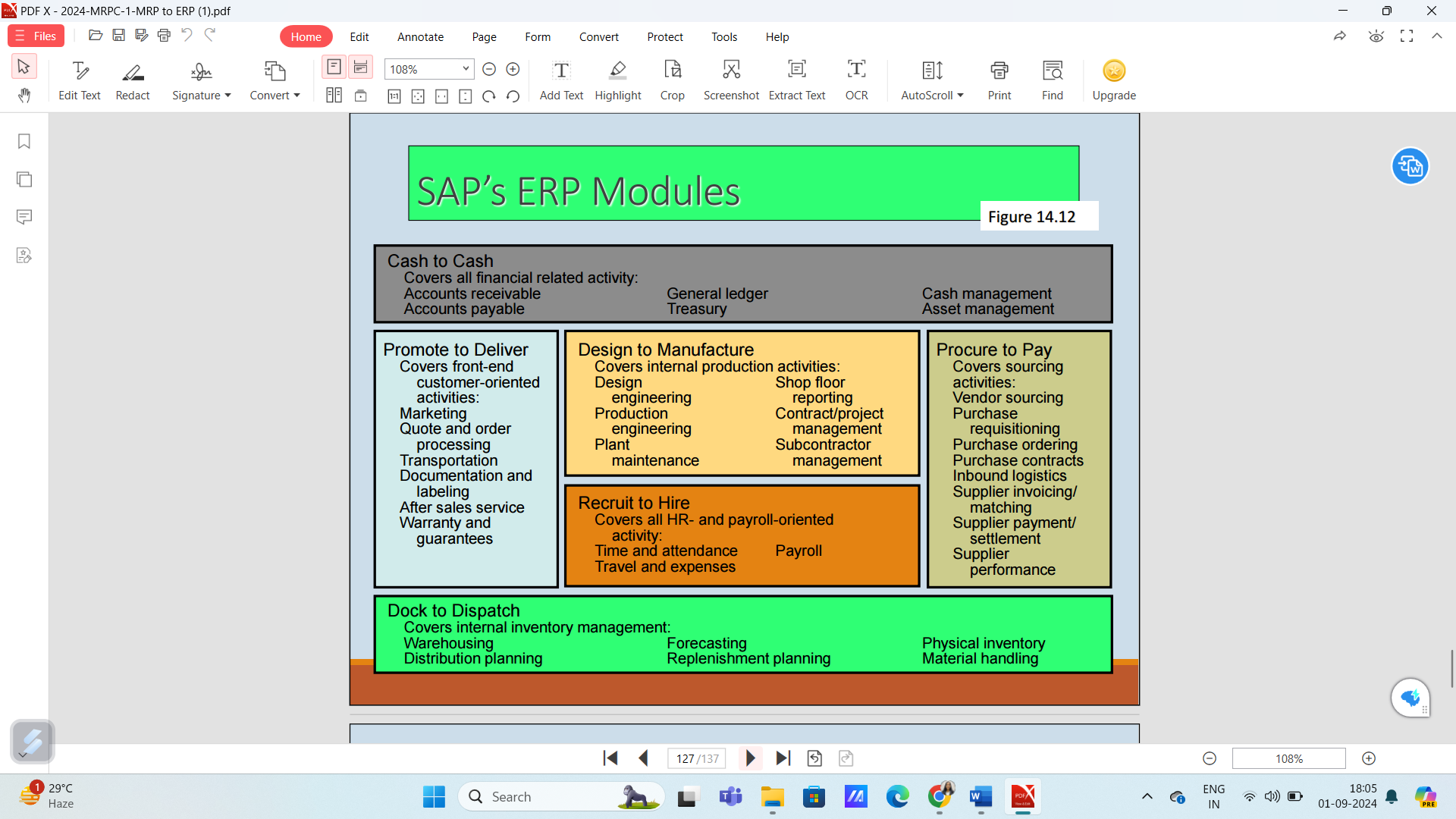Image resolution: width=1456 pixels, height=819 pixels.
Task: Click the Crop tool
Action: pos(673,81)
